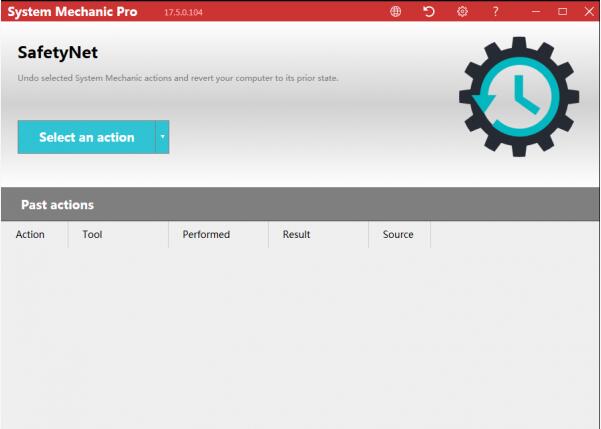Open the undo SafetyNet icon in title bar

(429, 12)
